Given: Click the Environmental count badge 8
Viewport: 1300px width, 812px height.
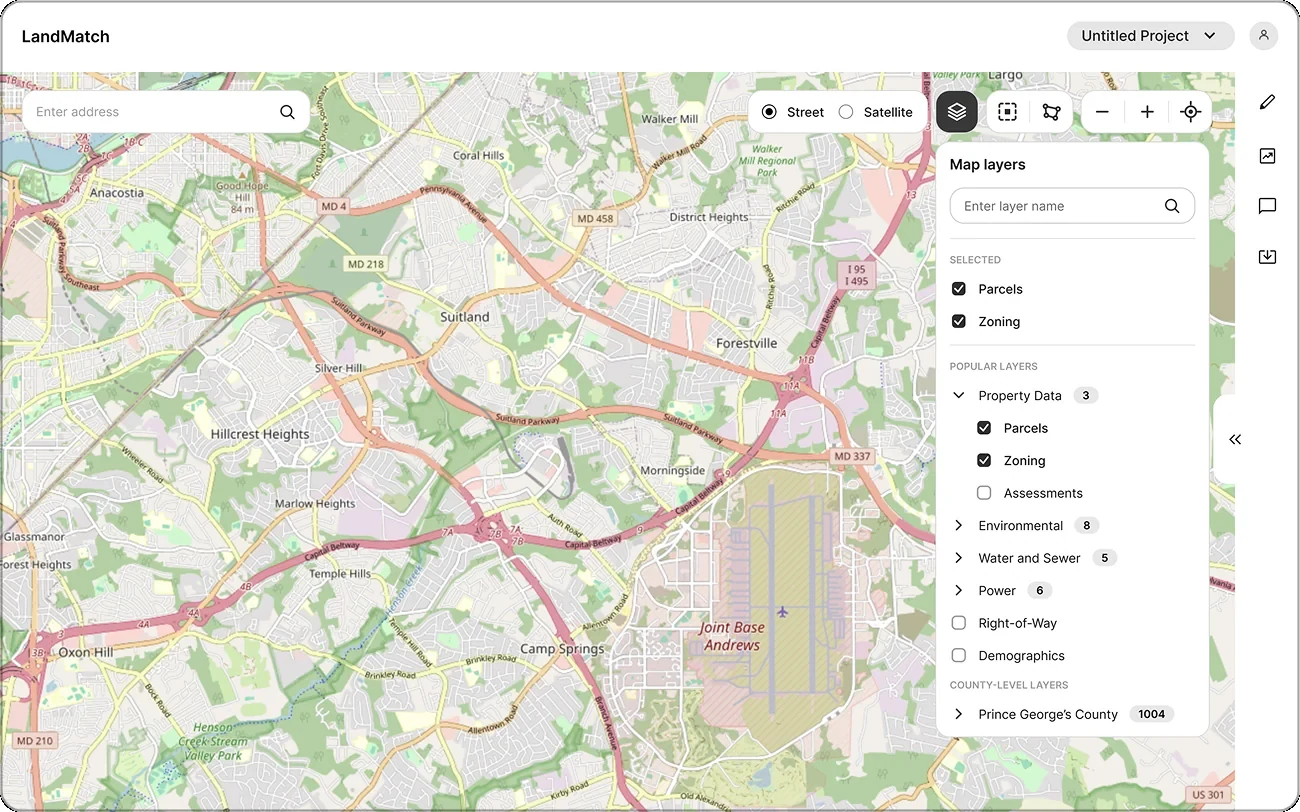Looking at the screenshot, I should (1087, 526).
